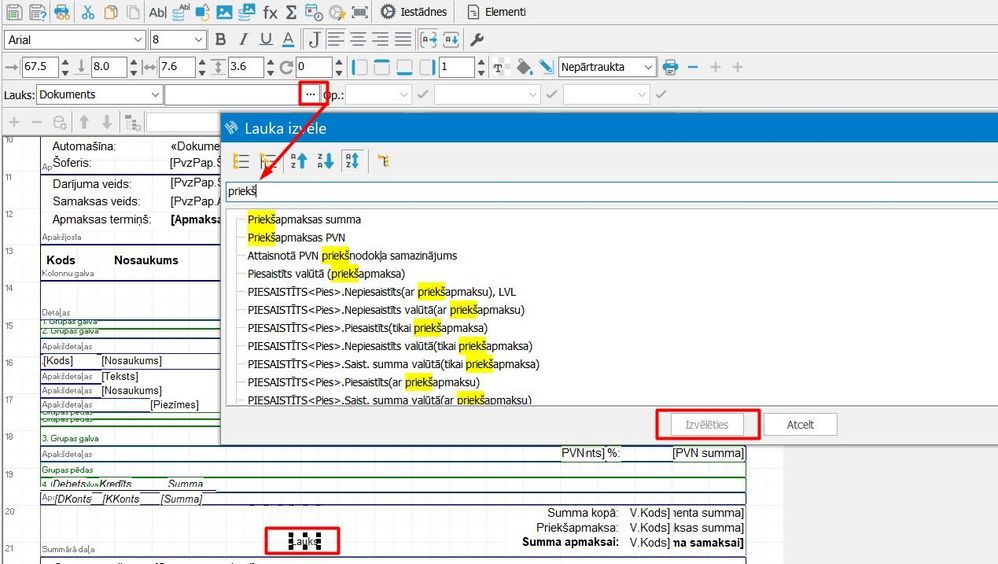Image resolution: width=998 pixels, height=564 pixels.
Task: Toggle the J word-wrap button
Action: [x=314, y=39]
